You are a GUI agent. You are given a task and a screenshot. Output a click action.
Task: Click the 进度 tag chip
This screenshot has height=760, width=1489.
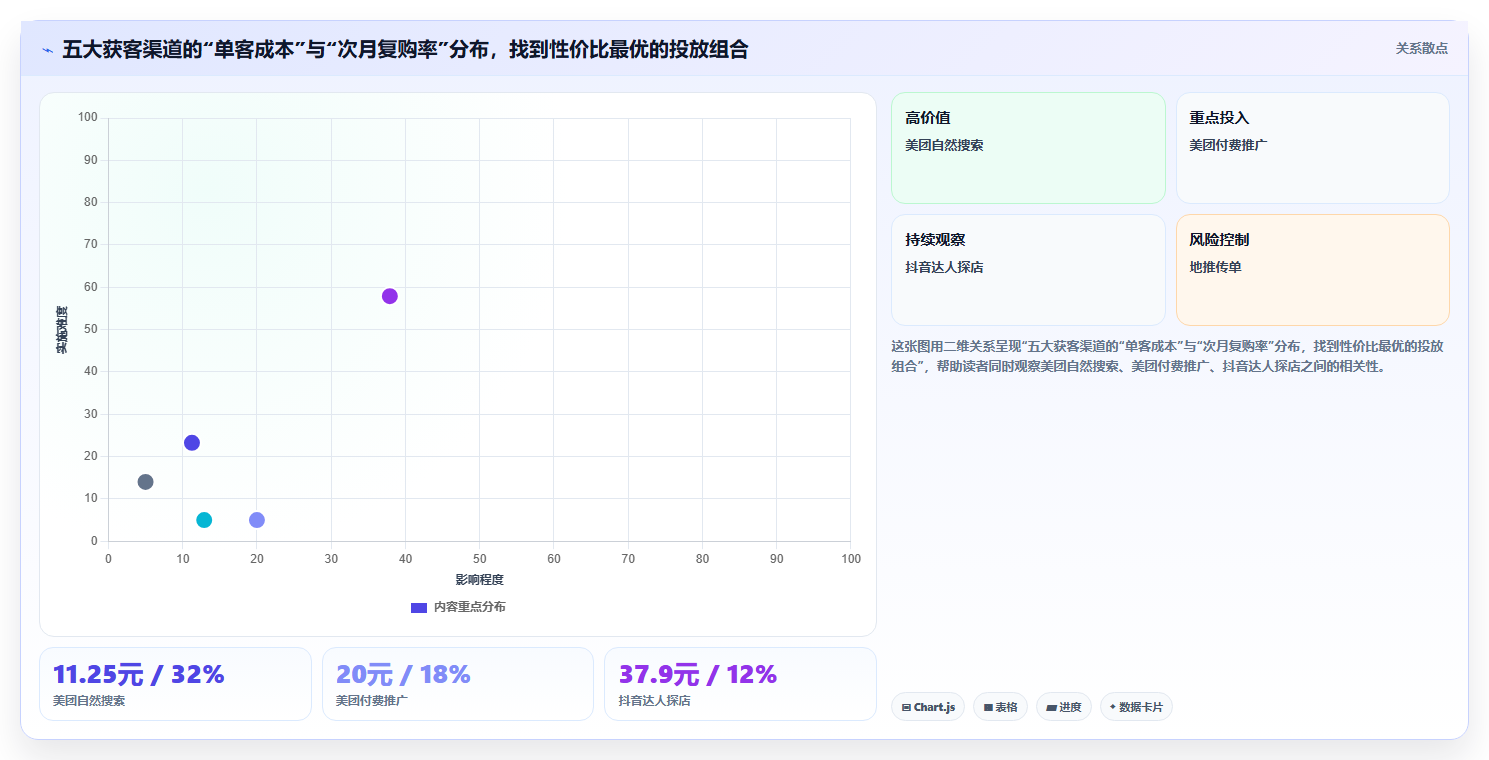(x=1064, y=707)
